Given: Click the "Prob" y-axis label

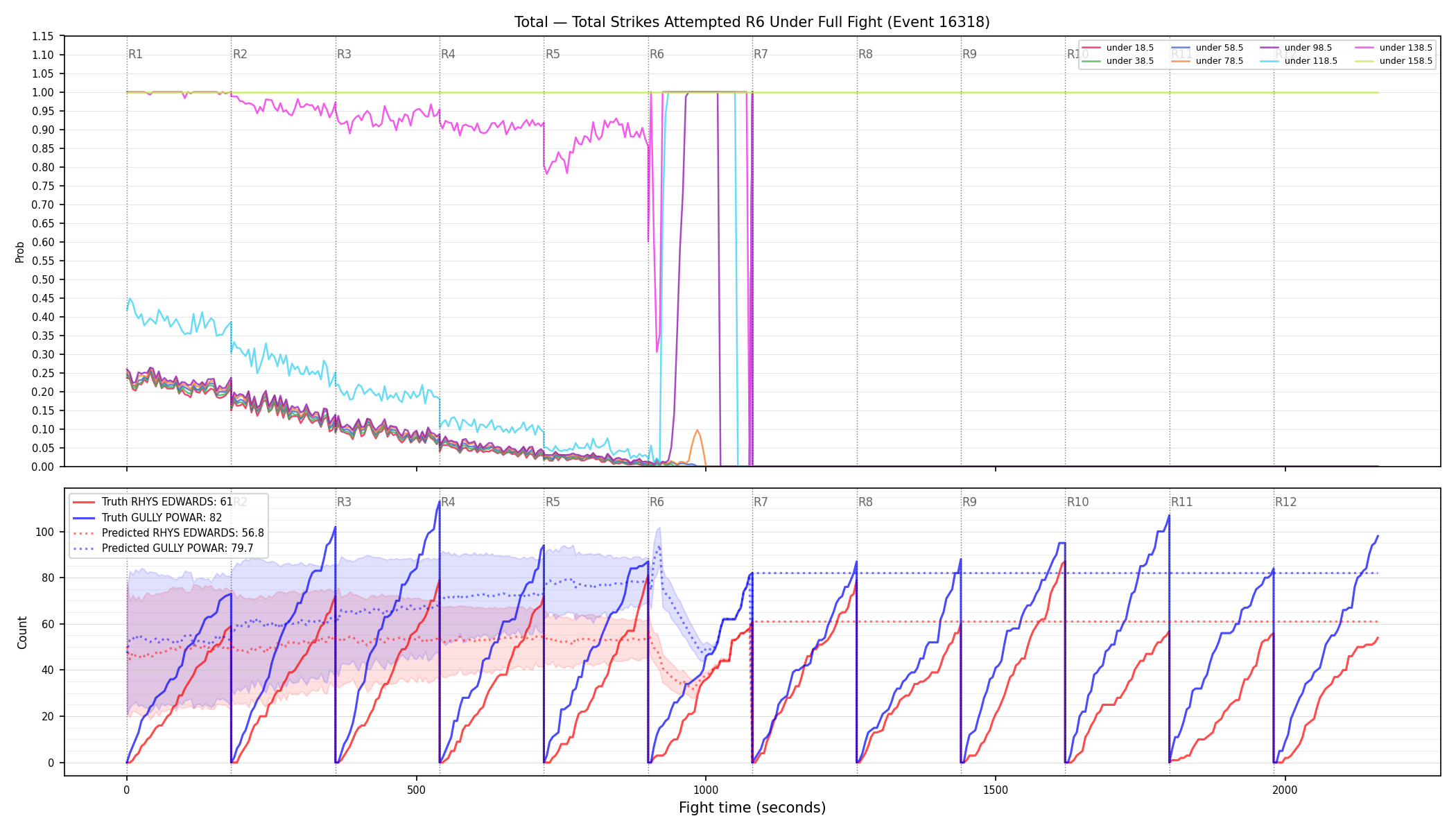Looking at the screenshot, I should (20, 252).
